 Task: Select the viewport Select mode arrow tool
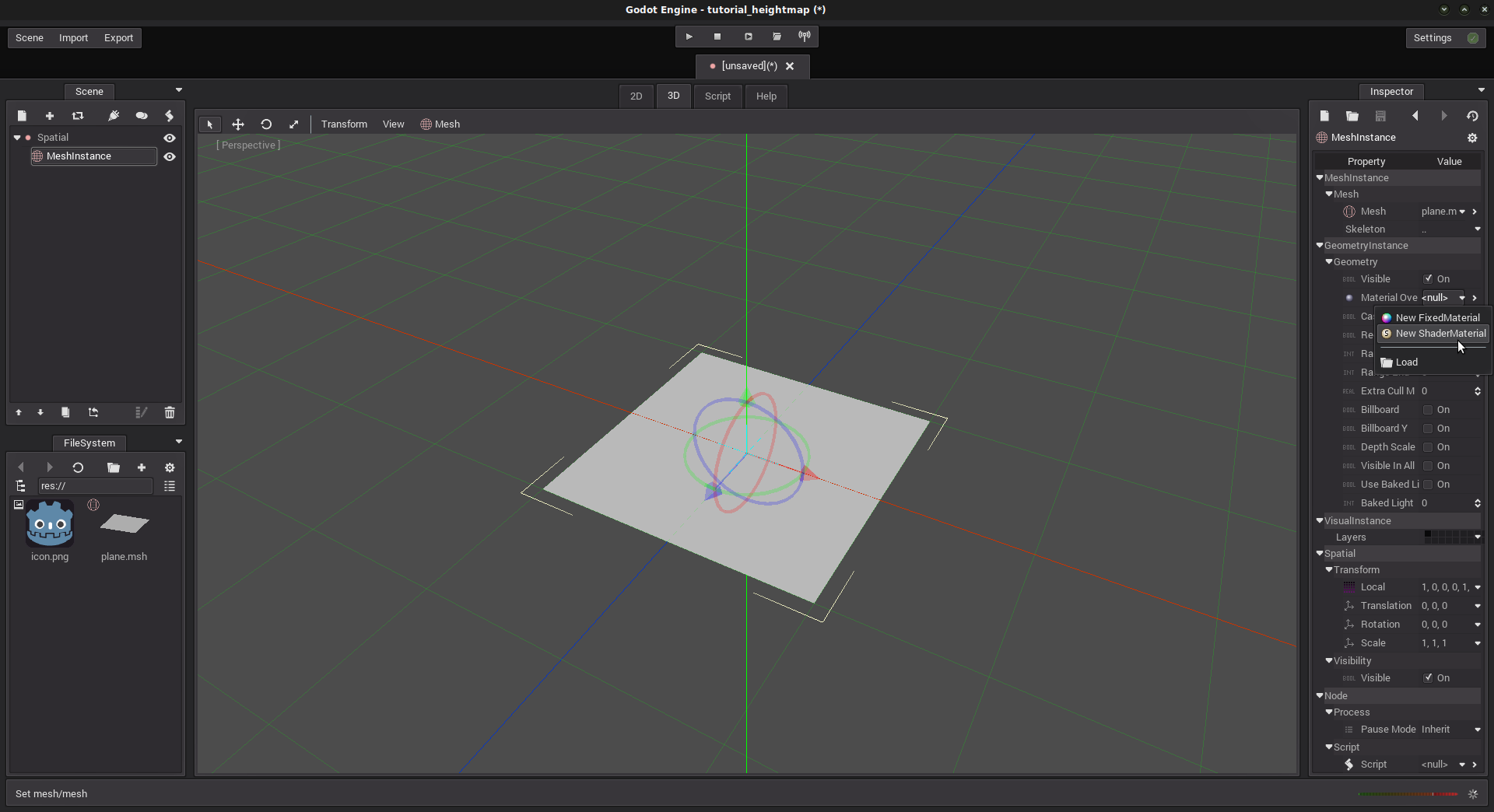(210, 124)
